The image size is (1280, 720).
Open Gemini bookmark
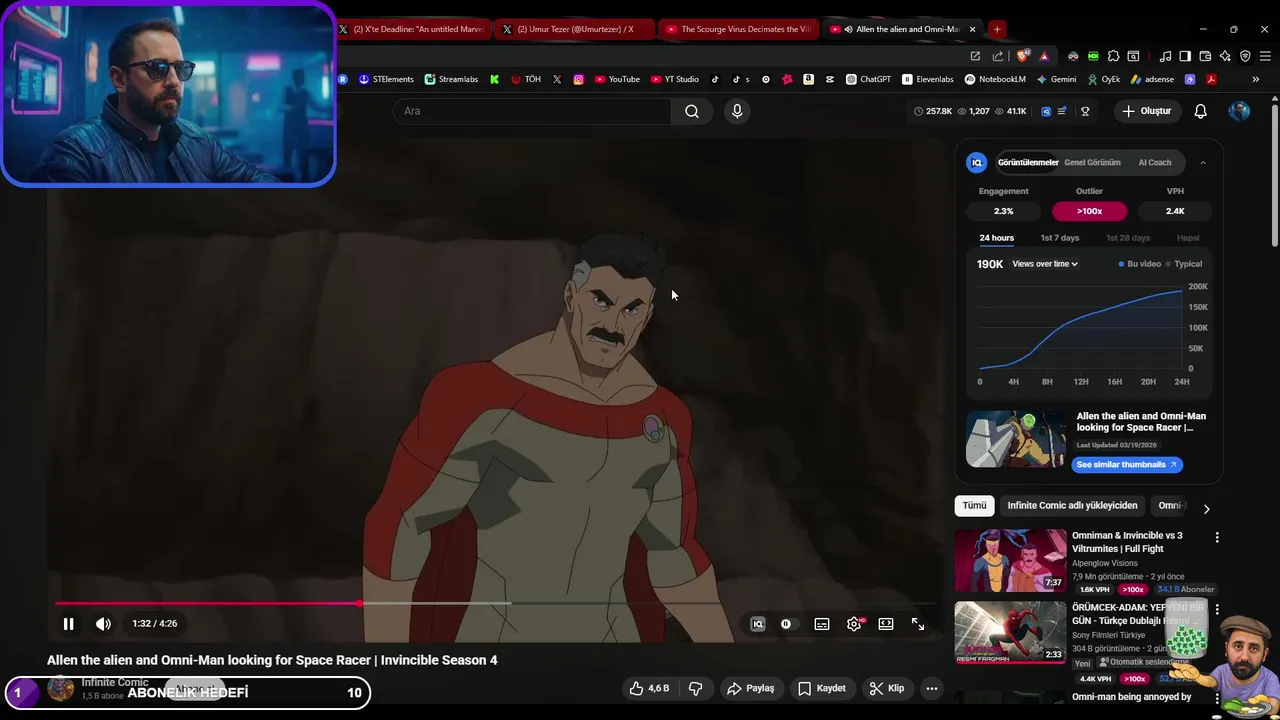[x=1056, y=79]
